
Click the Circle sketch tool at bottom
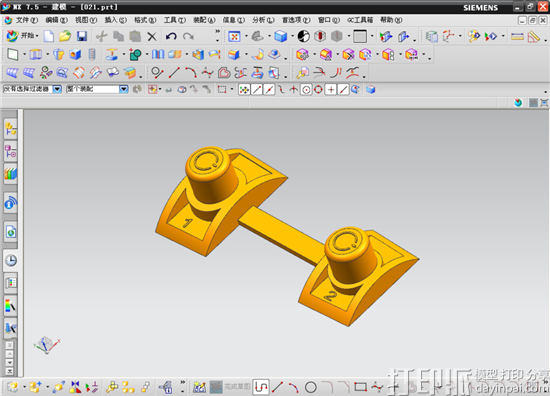310,387
